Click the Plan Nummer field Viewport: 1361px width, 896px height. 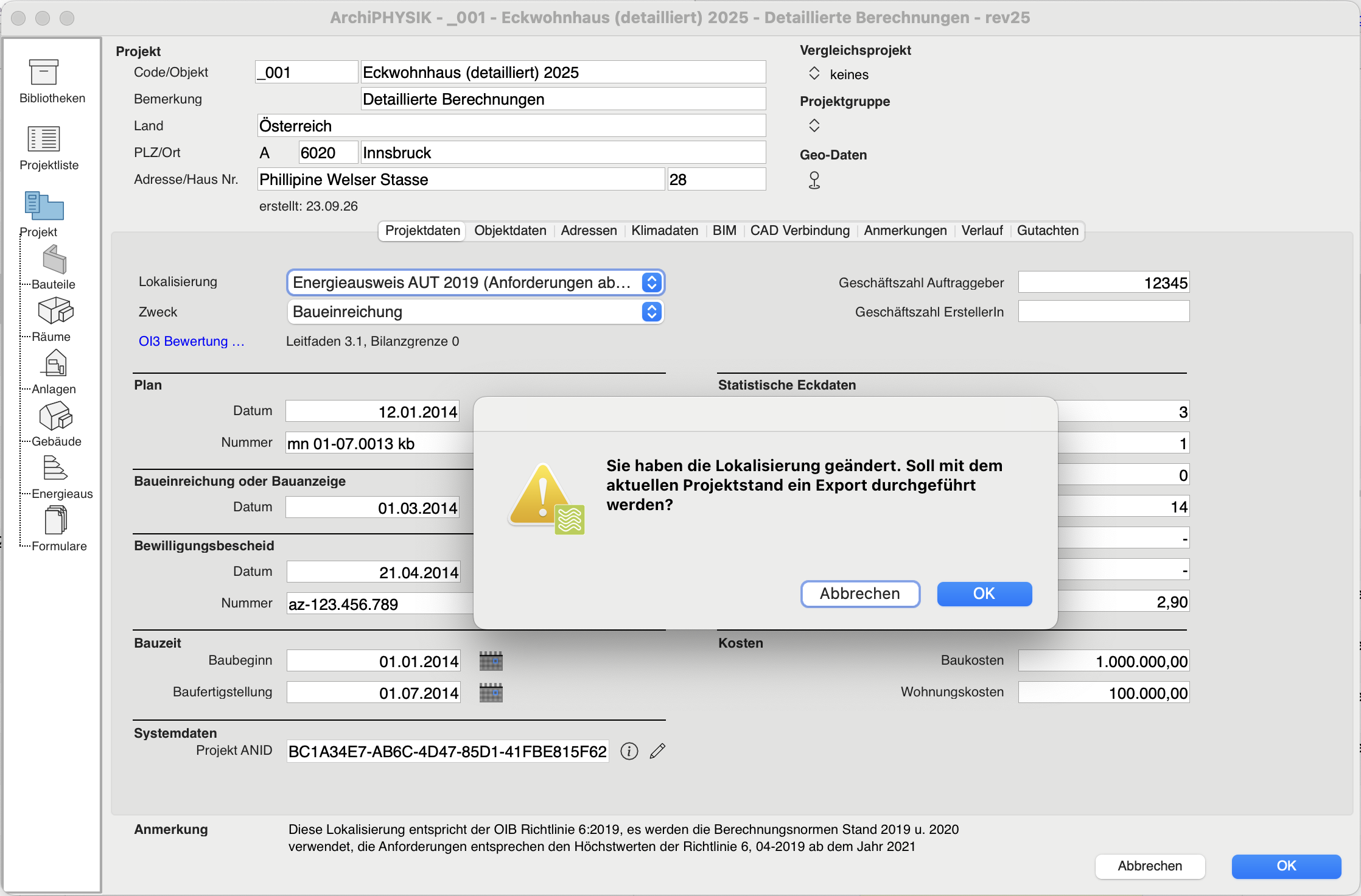[380, 443]
